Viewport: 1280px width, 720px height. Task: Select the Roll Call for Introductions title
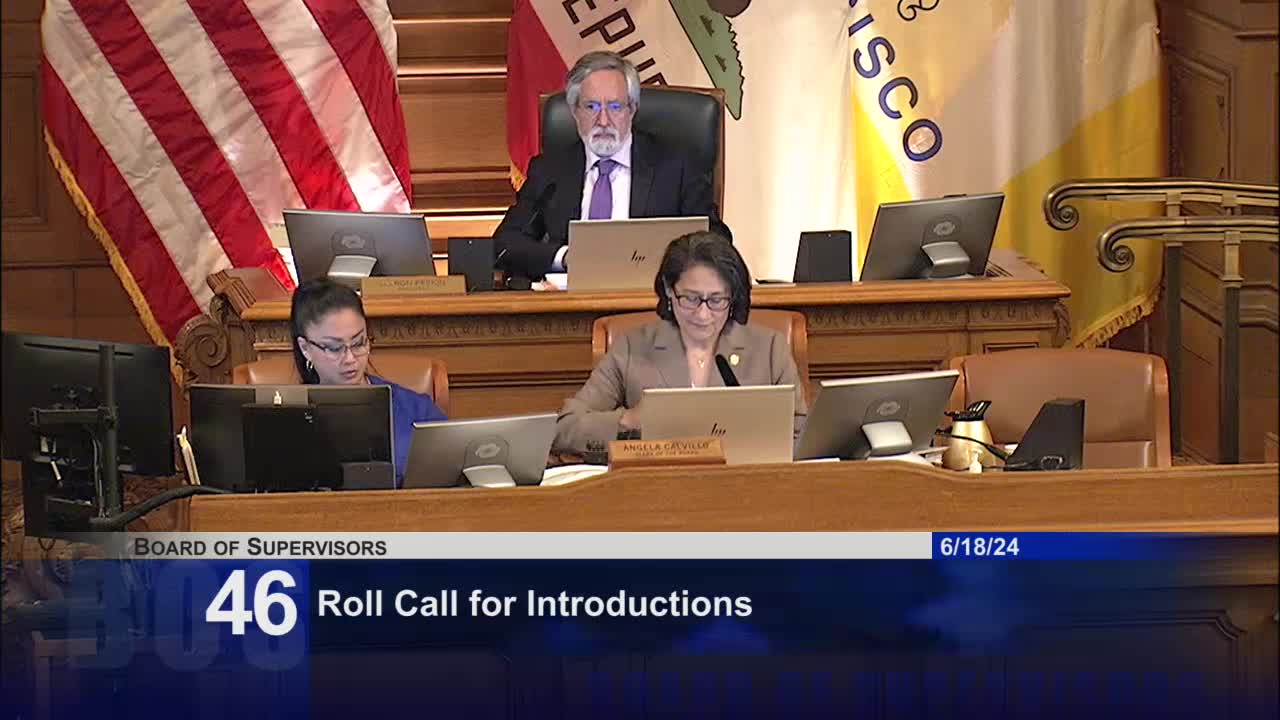(x=534, y=604)
